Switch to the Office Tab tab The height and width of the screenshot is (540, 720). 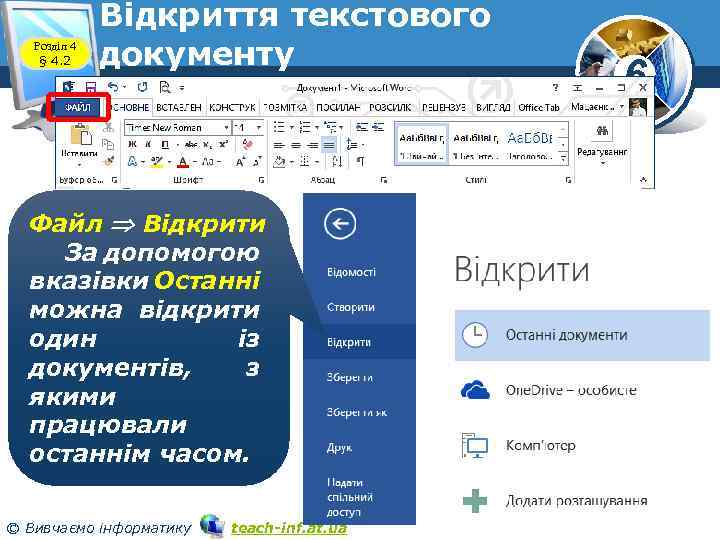pyautogui.click(x=539, y=108)
